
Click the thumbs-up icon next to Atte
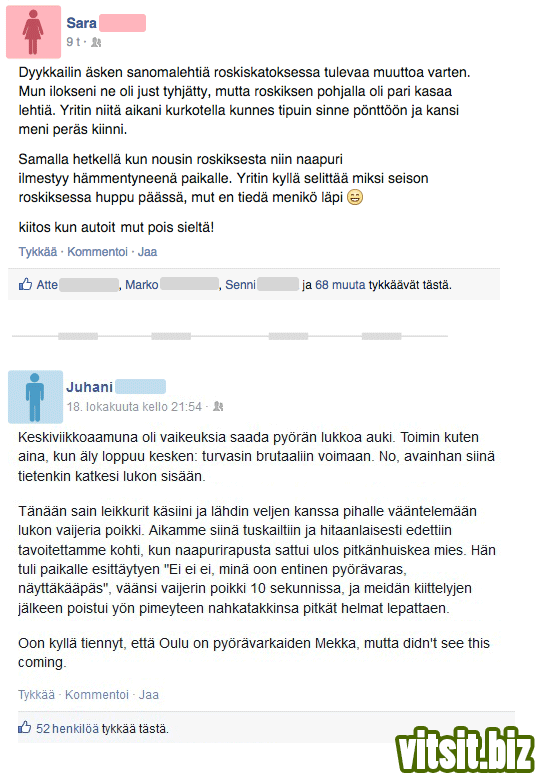pos(25,284)
